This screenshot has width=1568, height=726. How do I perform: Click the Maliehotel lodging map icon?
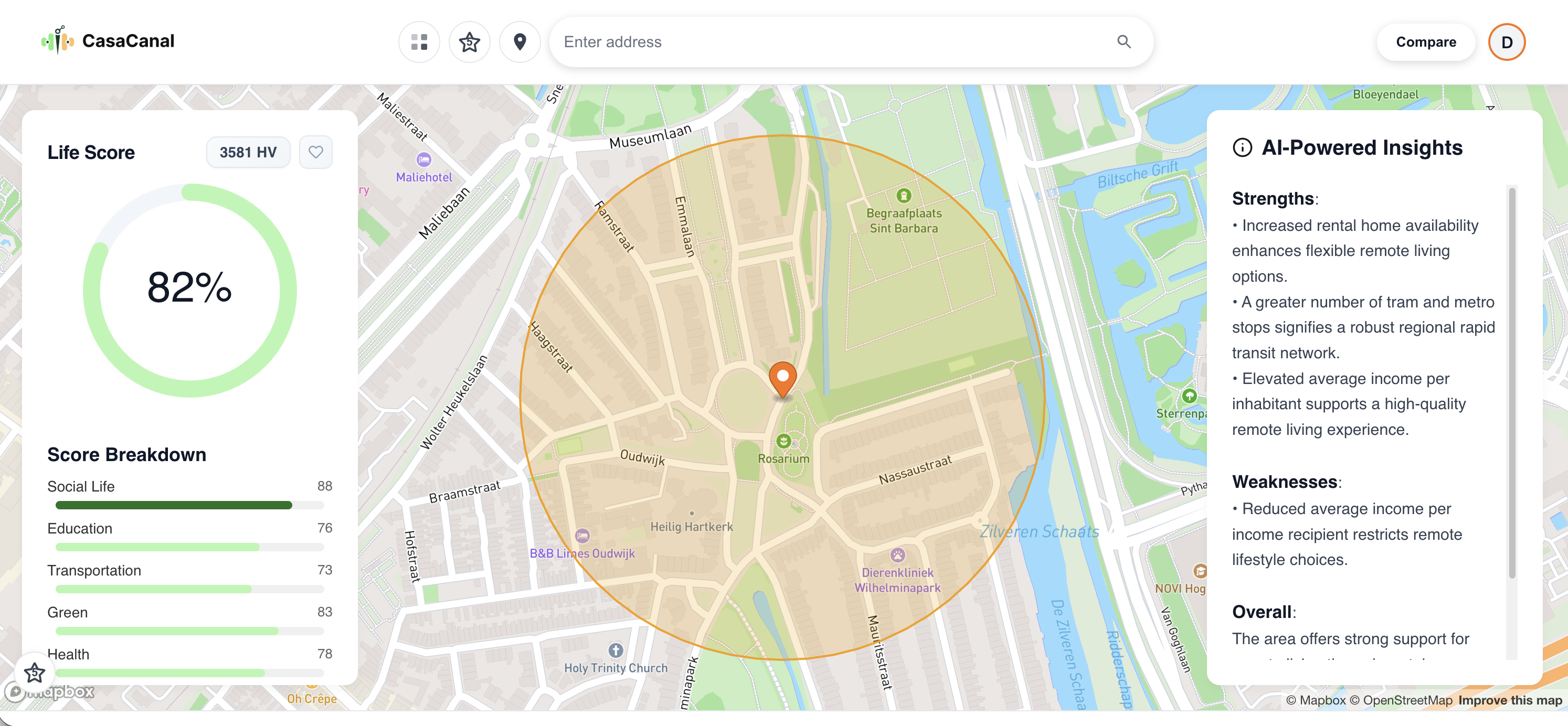[423, 160]
